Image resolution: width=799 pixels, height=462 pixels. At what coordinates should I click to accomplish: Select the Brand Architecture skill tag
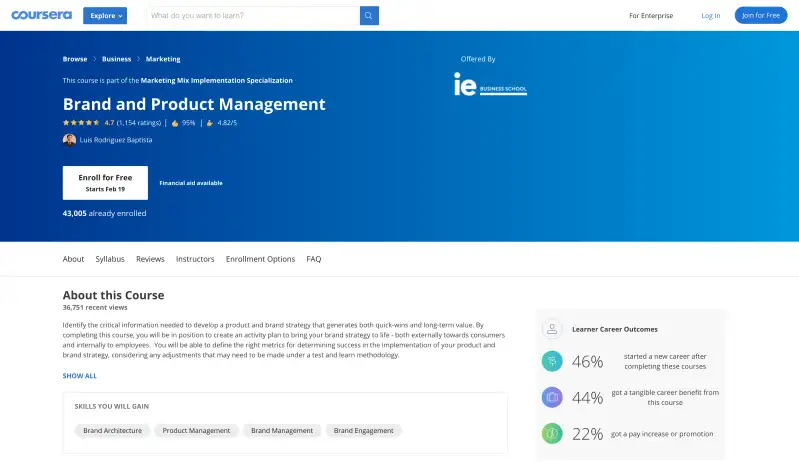pos(113,430)
